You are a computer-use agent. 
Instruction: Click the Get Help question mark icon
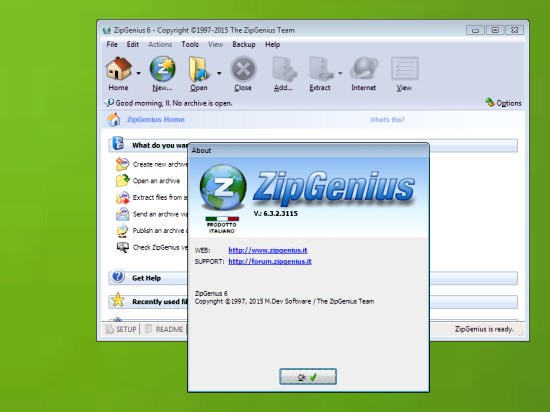118,276
